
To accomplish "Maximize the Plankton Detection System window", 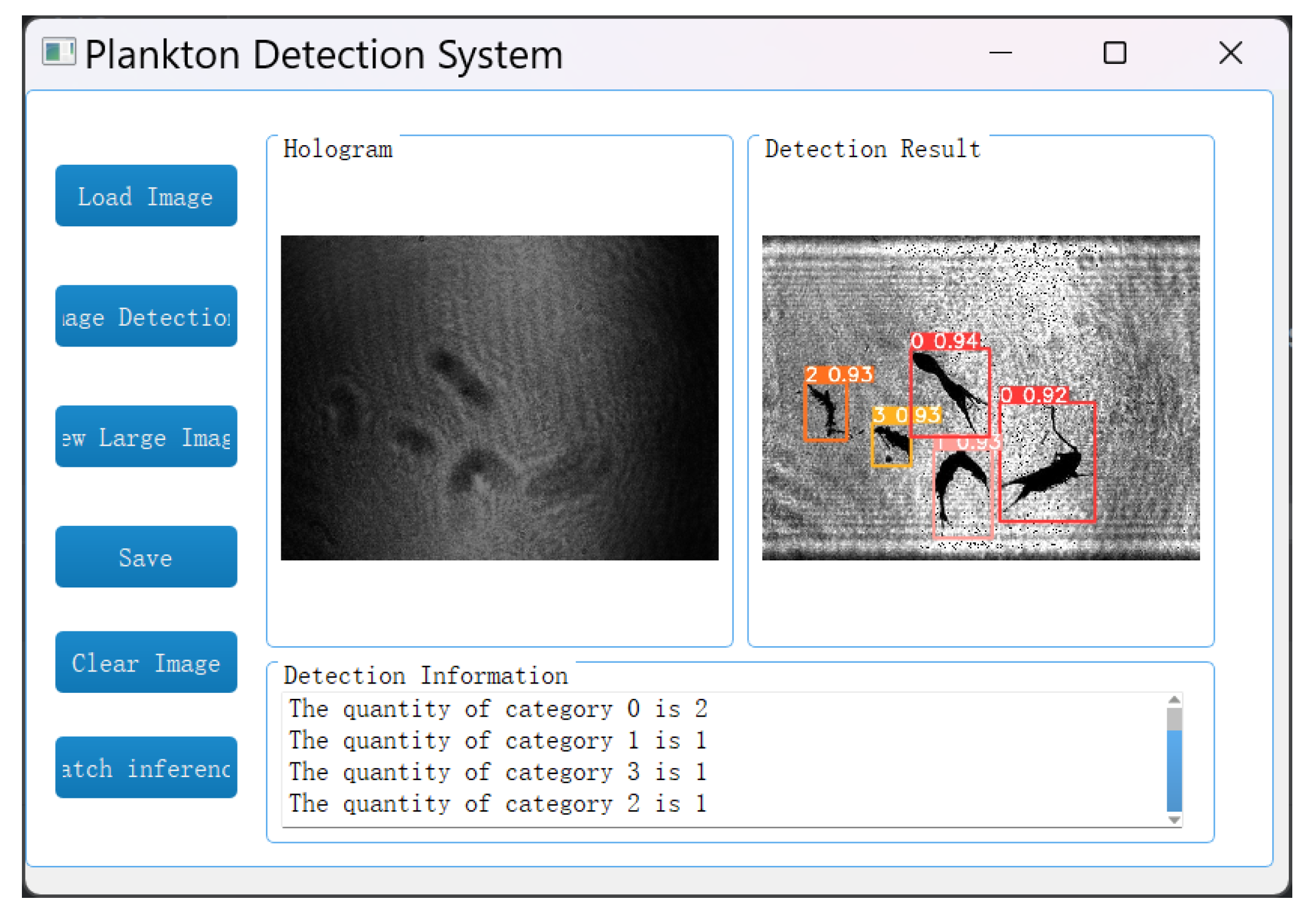I will pyautogui.click(x=1114, y=53).
